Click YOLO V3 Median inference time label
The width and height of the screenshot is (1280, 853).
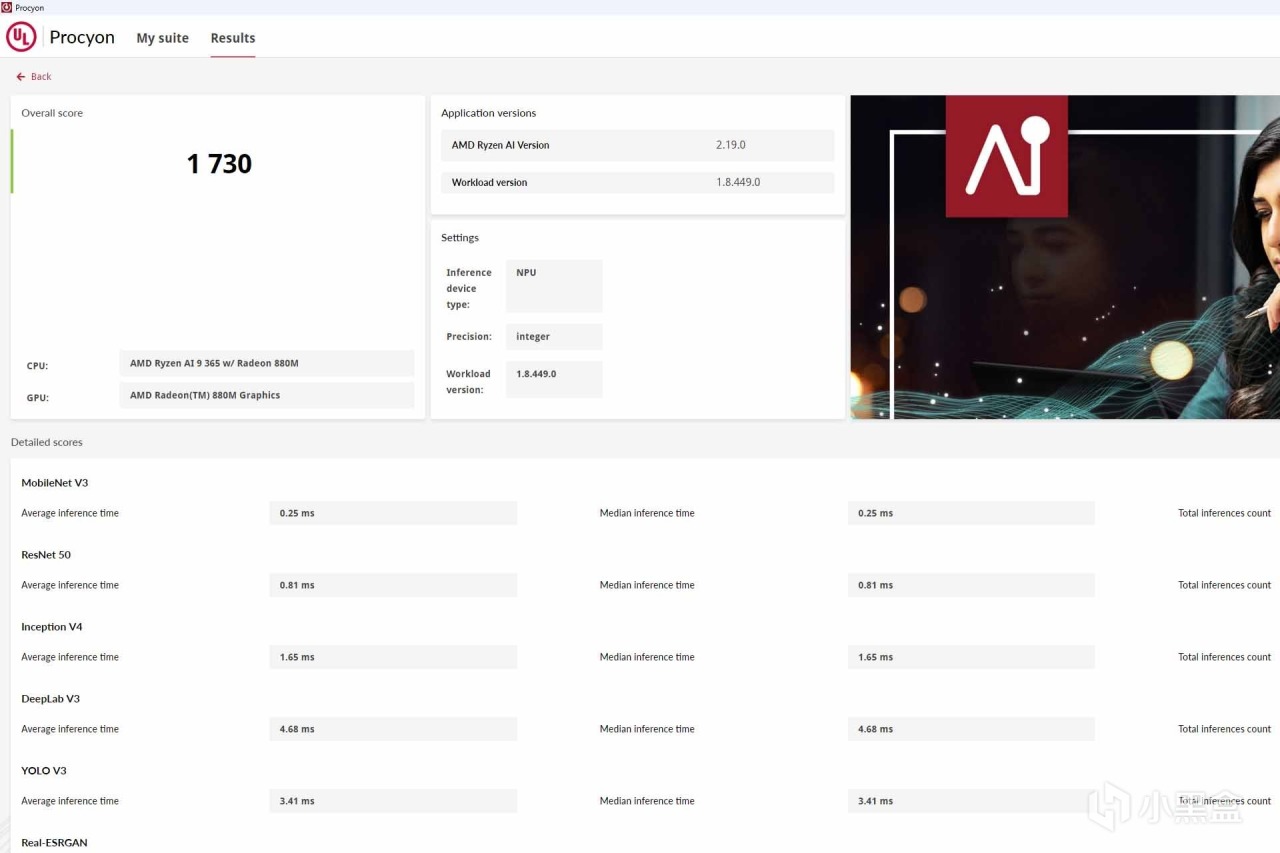pyautogui.click(x=647, y=801)
